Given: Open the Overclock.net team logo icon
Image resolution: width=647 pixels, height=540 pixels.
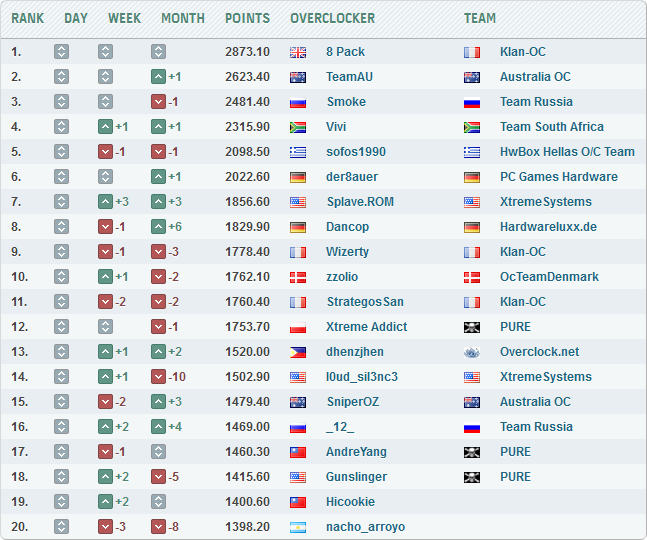Looking at the screenshot, I should tap(472, 352).
